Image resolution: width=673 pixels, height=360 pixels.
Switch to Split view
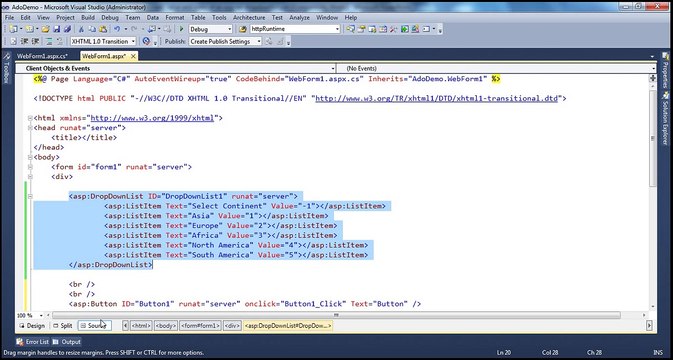click(63, 326)
